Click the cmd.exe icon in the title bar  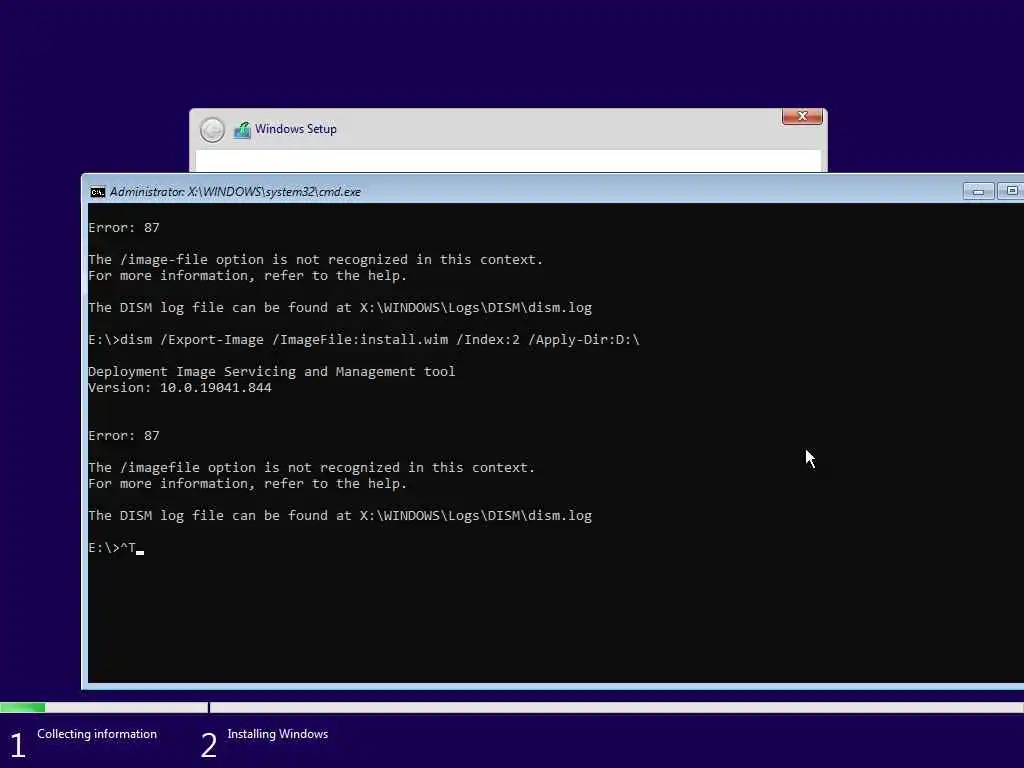click(x=97, y=192)
